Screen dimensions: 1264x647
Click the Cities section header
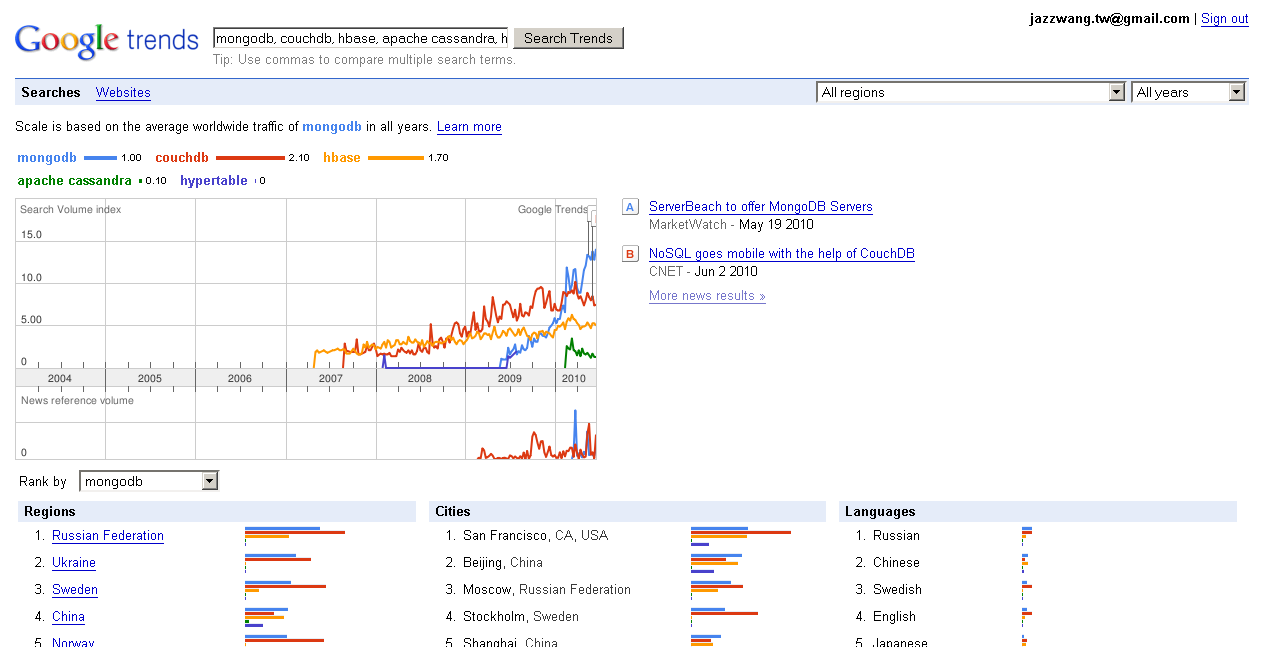[x=627, y=512]
